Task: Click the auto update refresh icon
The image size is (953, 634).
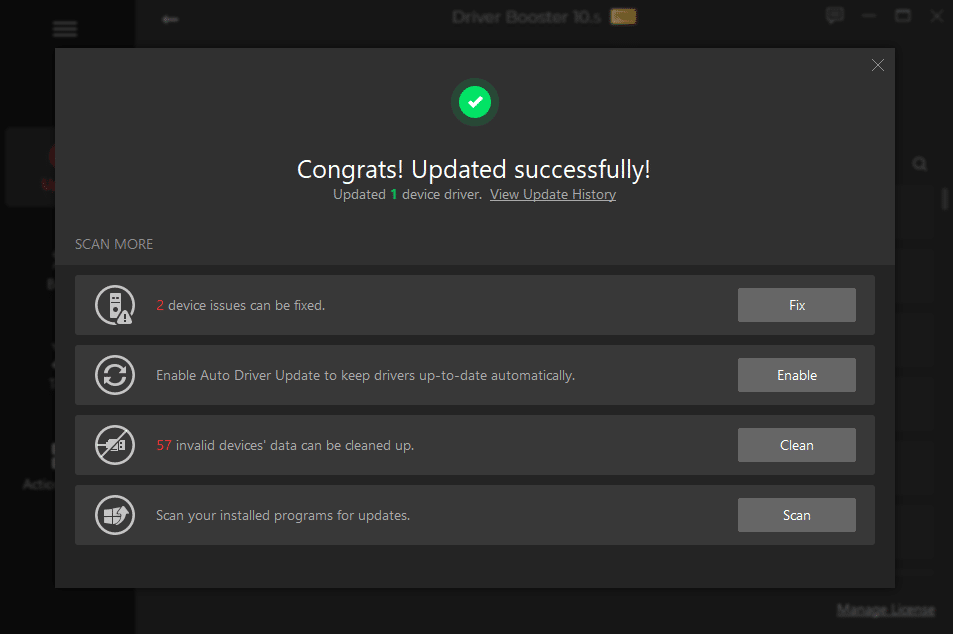Action: coord(115,375)
